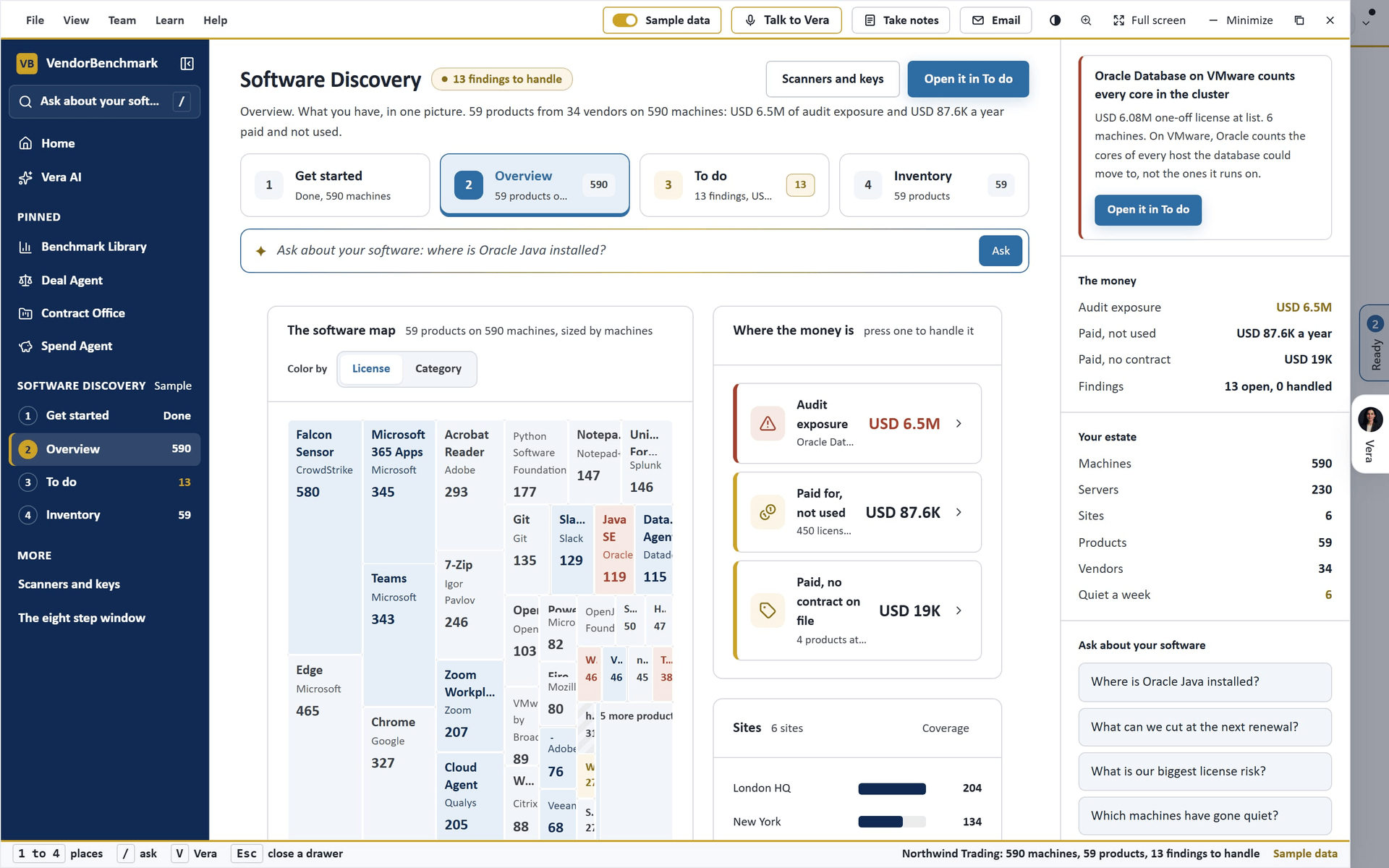
Task: Click Open it in To do in Oracle card
Action: [x=1147, y=210]
